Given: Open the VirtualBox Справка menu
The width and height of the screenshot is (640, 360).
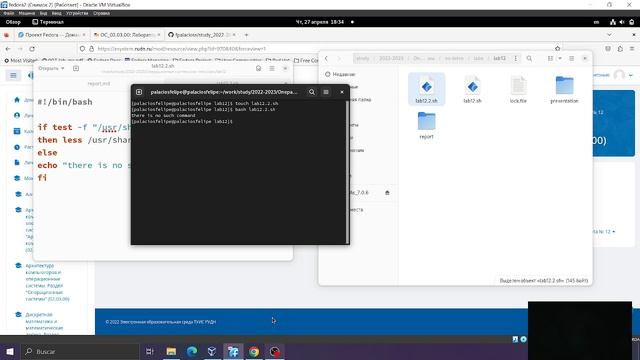Looking at the screenshot, I should [101, 13].
